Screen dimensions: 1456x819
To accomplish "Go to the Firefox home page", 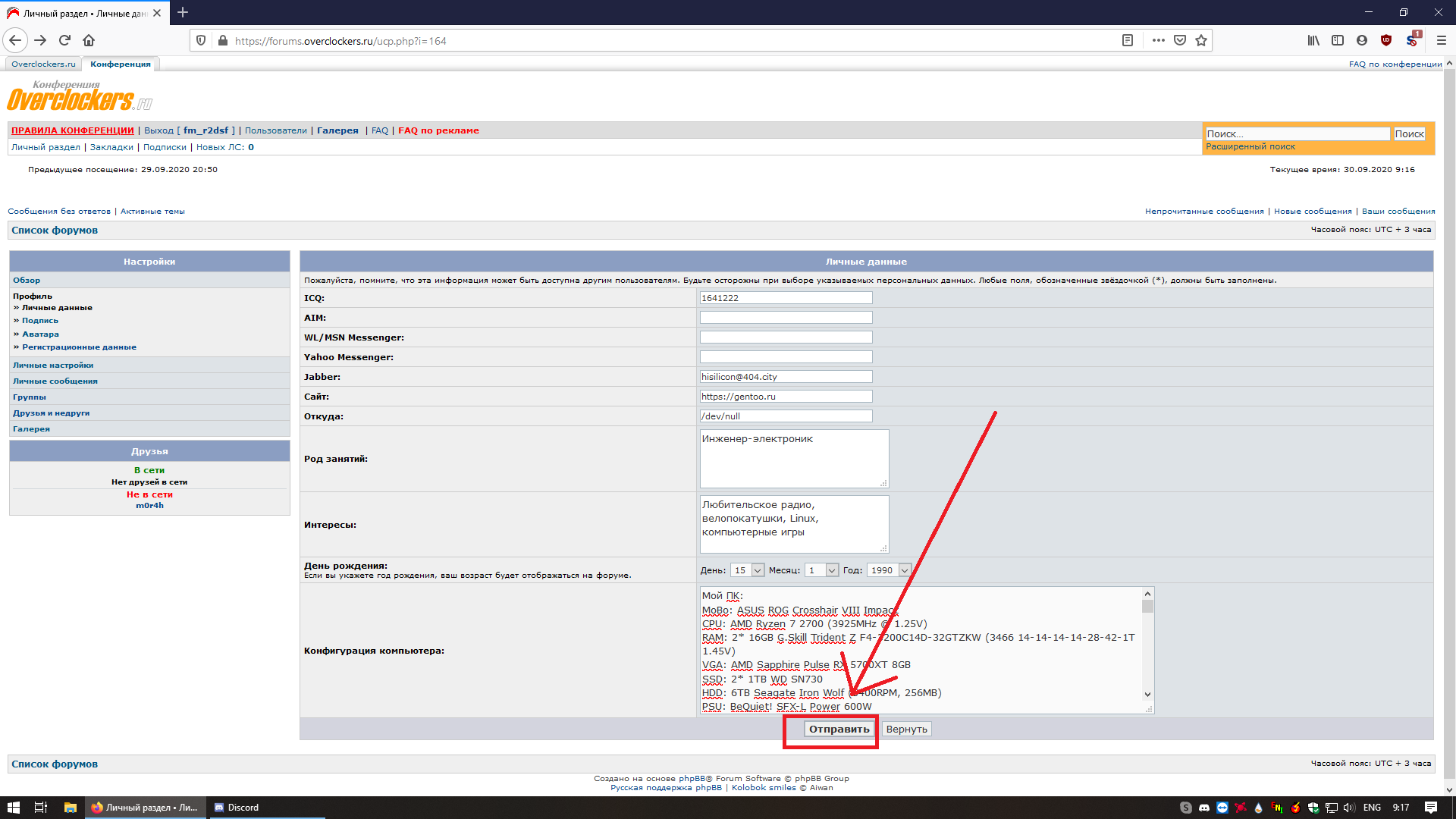I will coord(89,41).
